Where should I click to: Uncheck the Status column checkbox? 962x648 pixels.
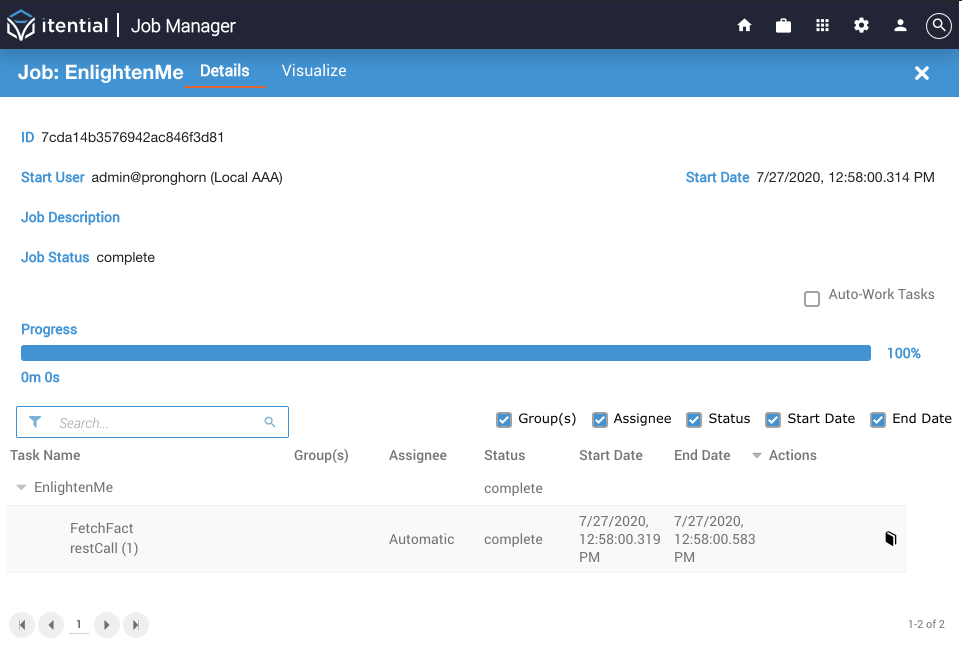tap(694, 420)
